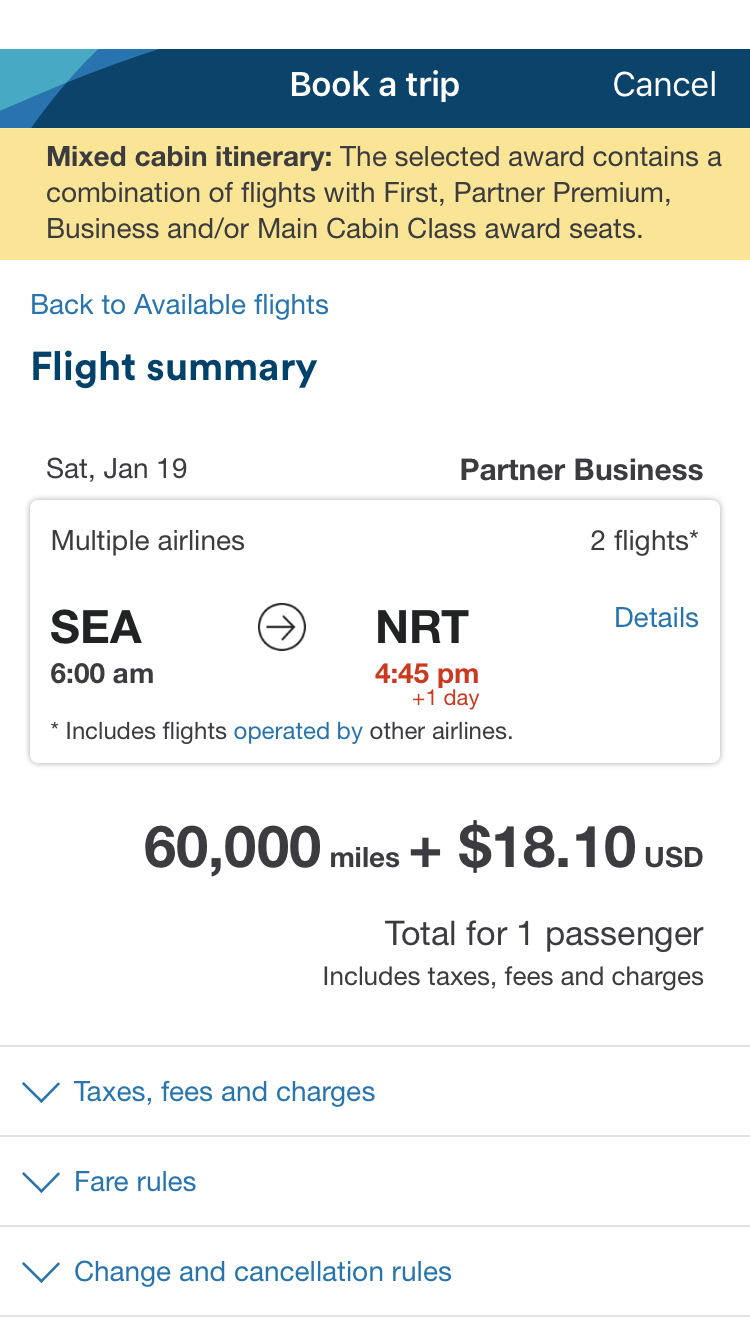This screenshot has height=1334, width=750.
Task: Expand the Fare rules section label
Action: [135, 1182]
